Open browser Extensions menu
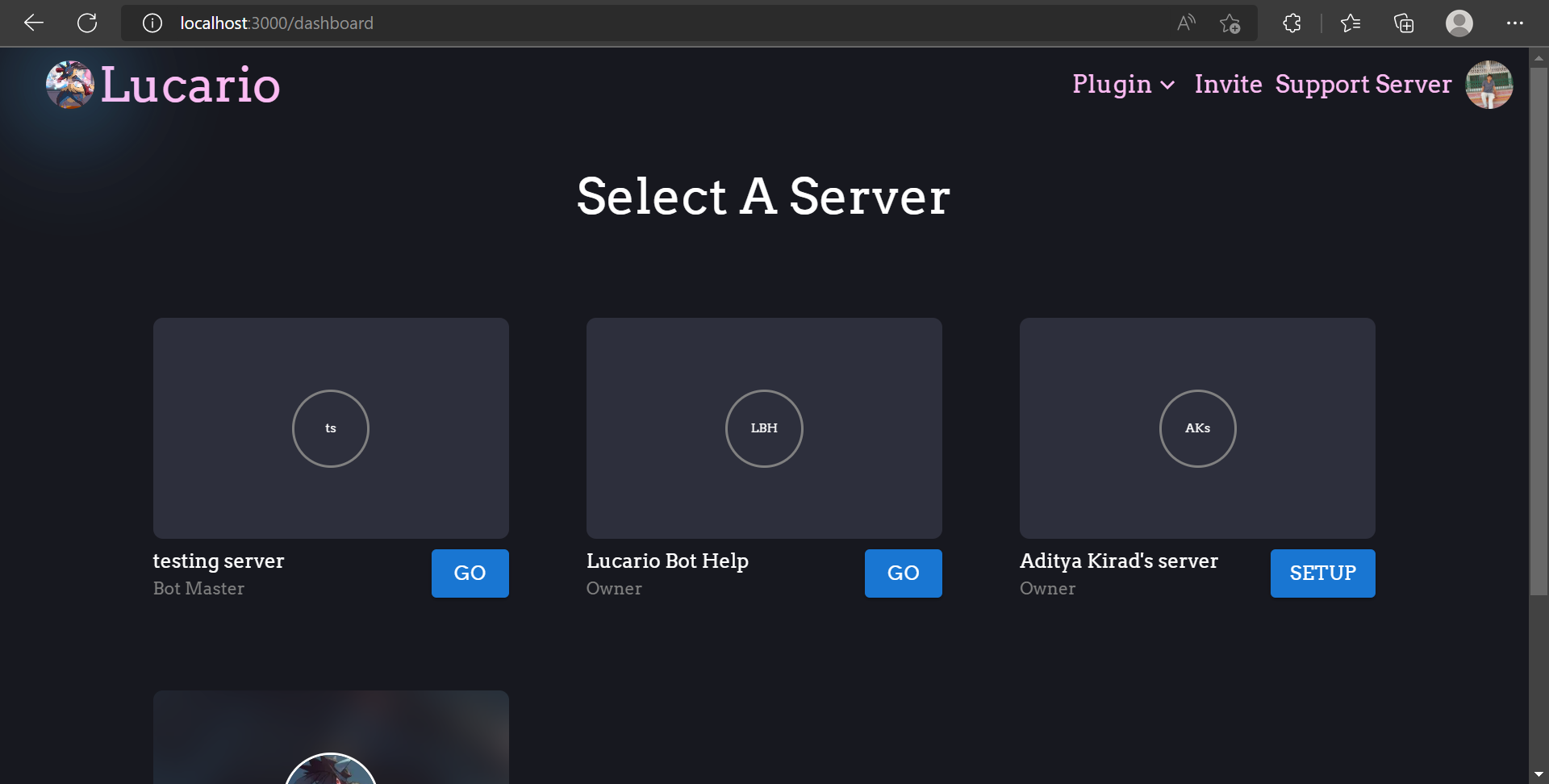The image size is (1549, 784). (x=1292, y=23)
